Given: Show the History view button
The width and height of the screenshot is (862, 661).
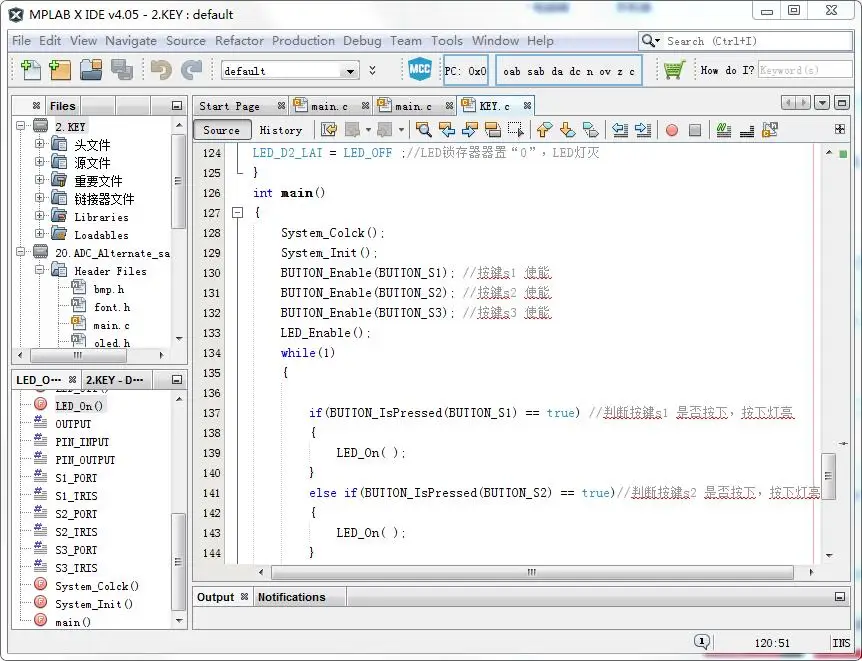Looking at the screenshot, I should click(x=280, y=130).
